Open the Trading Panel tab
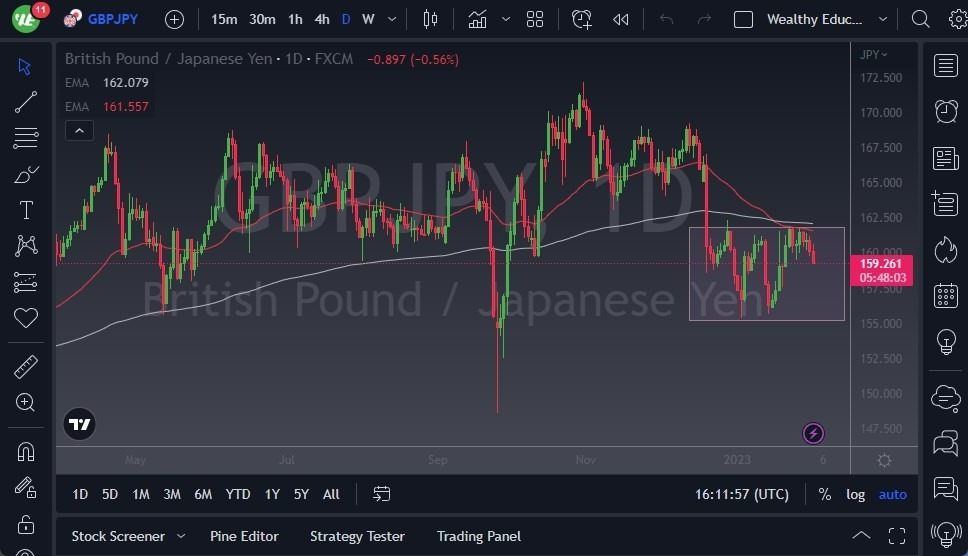Screen dimensions: 968x556 [478, 536]
